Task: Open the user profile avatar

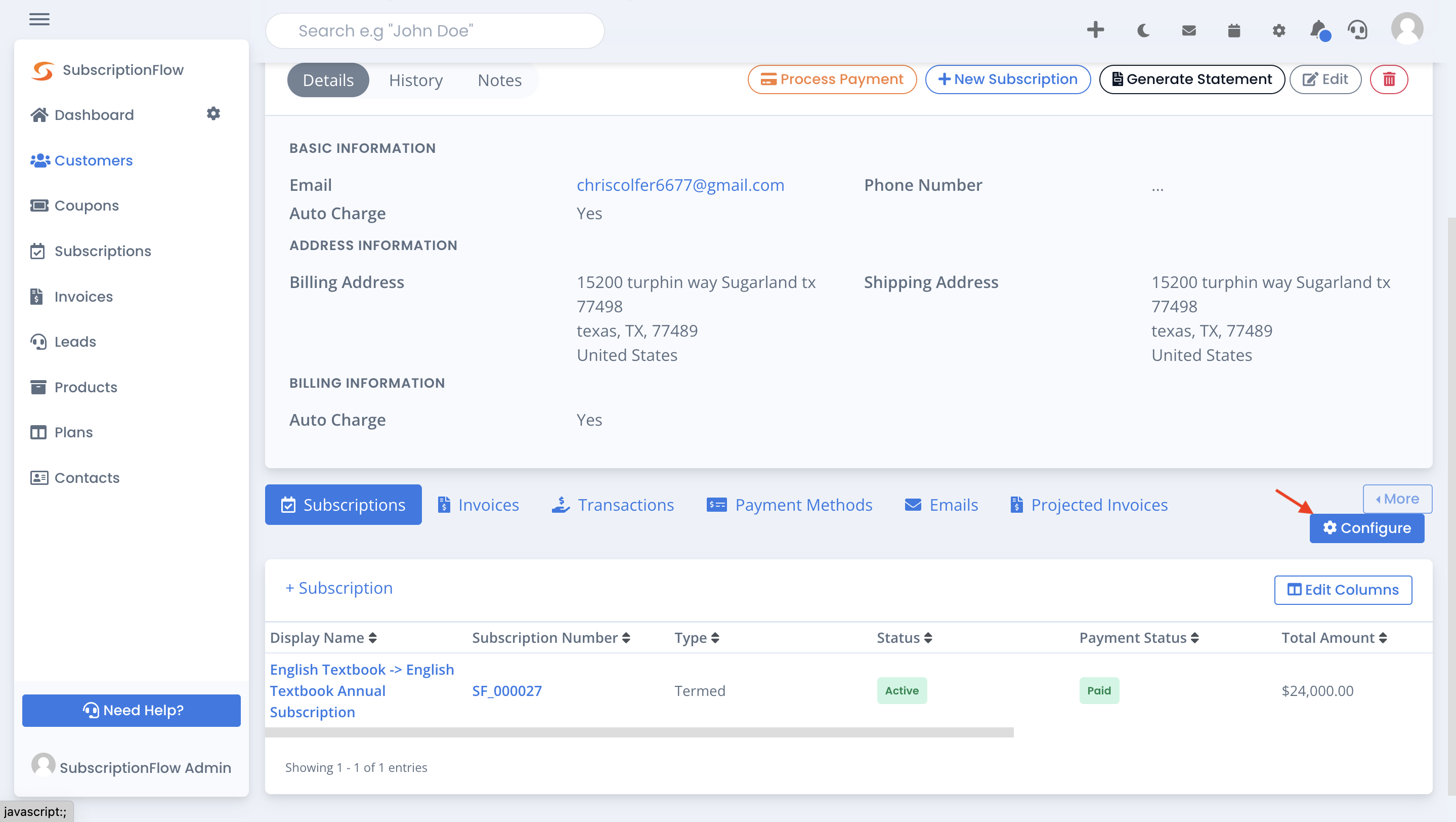Action: pyautogui.click(x=1407, y=29)
